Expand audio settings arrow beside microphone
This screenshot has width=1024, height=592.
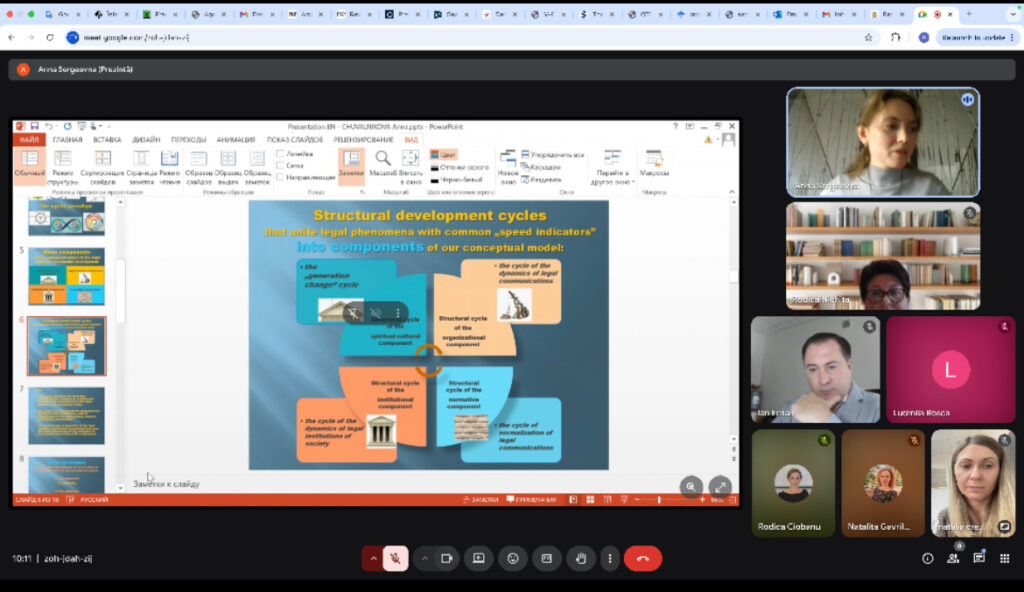pyautogui.click(x=372, y=558)
